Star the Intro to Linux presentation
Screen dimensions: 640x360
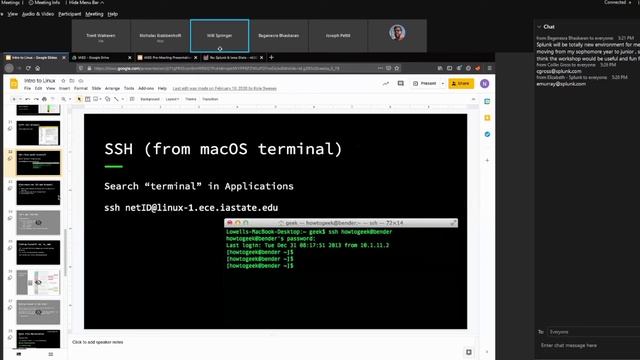point(63,81)
